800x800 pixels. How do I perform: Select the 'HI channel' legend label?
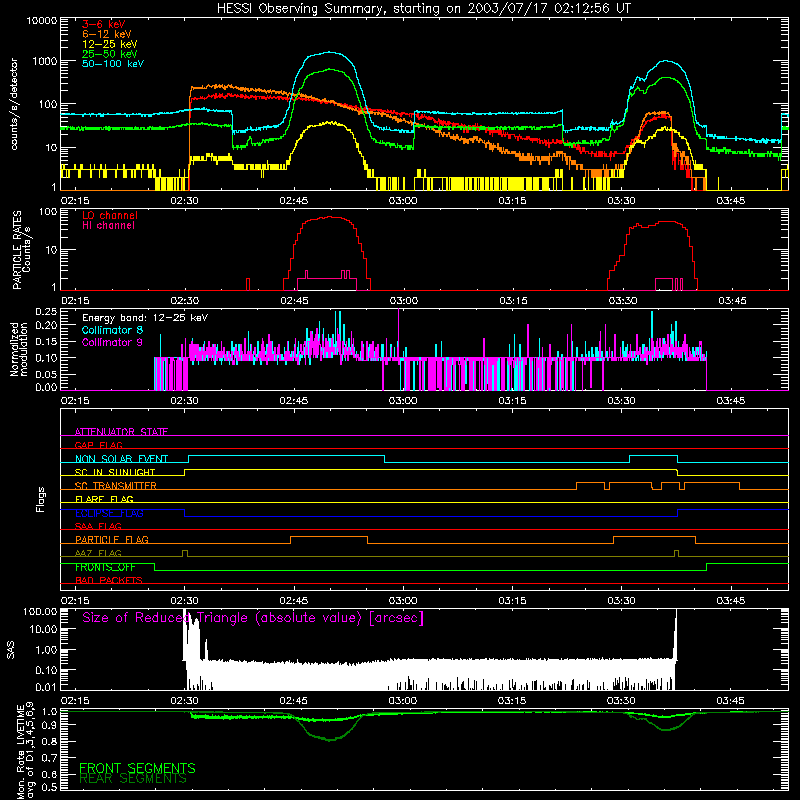(108, 226)
